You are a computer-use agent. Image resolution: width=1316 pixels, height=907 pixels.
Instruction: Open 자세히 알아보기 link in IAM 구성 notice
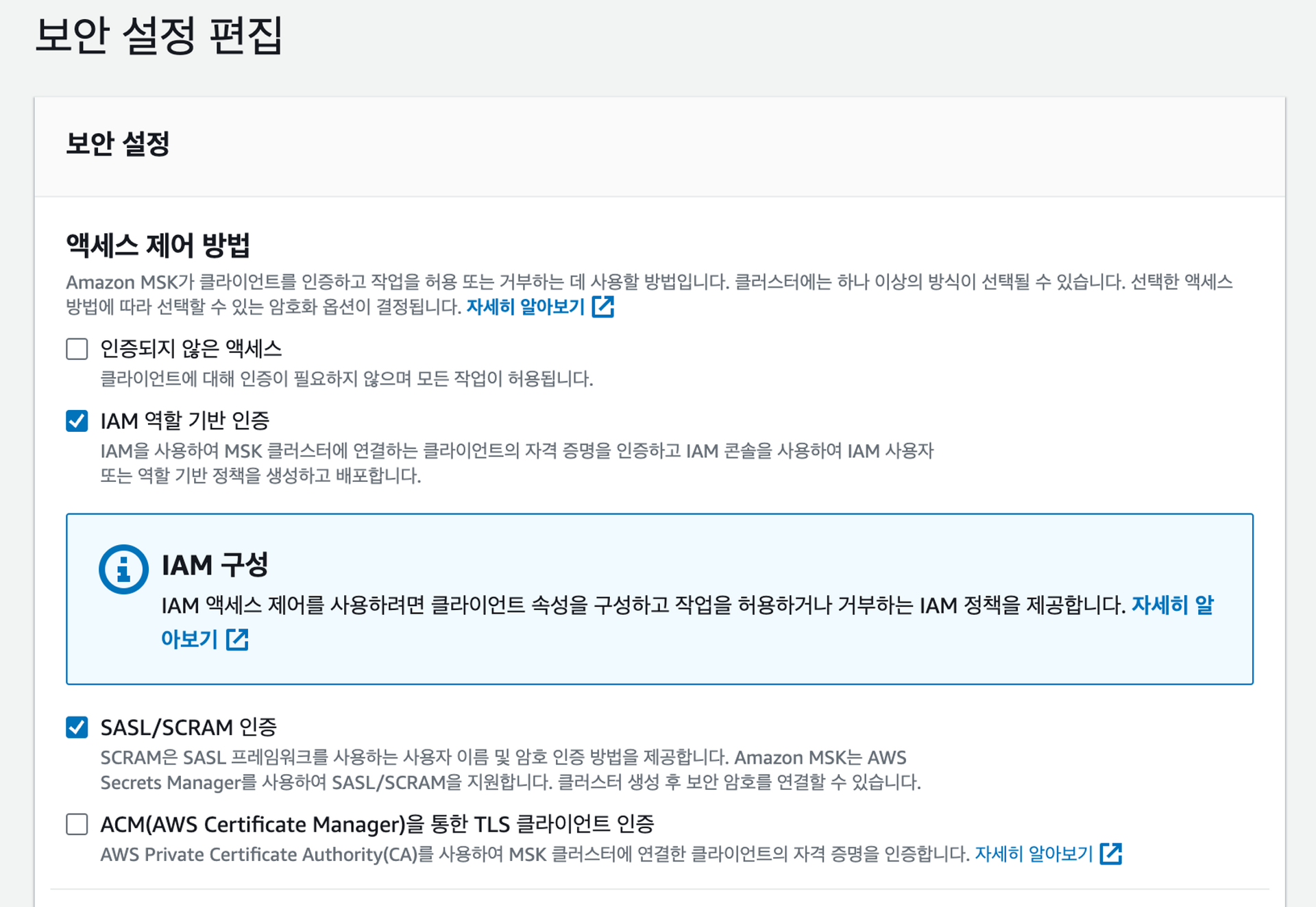pyautogui.click(x=1171, y=605)
